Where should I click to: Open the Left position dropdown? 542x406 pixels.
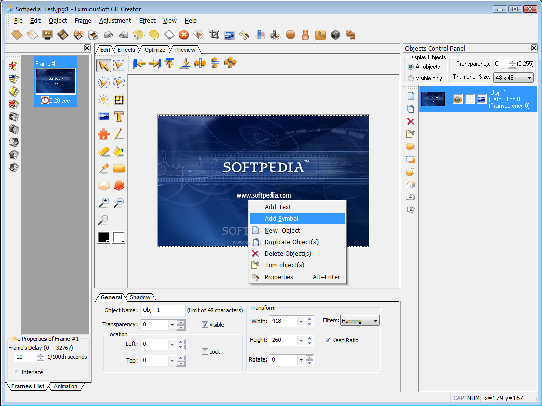click(172, 344)
